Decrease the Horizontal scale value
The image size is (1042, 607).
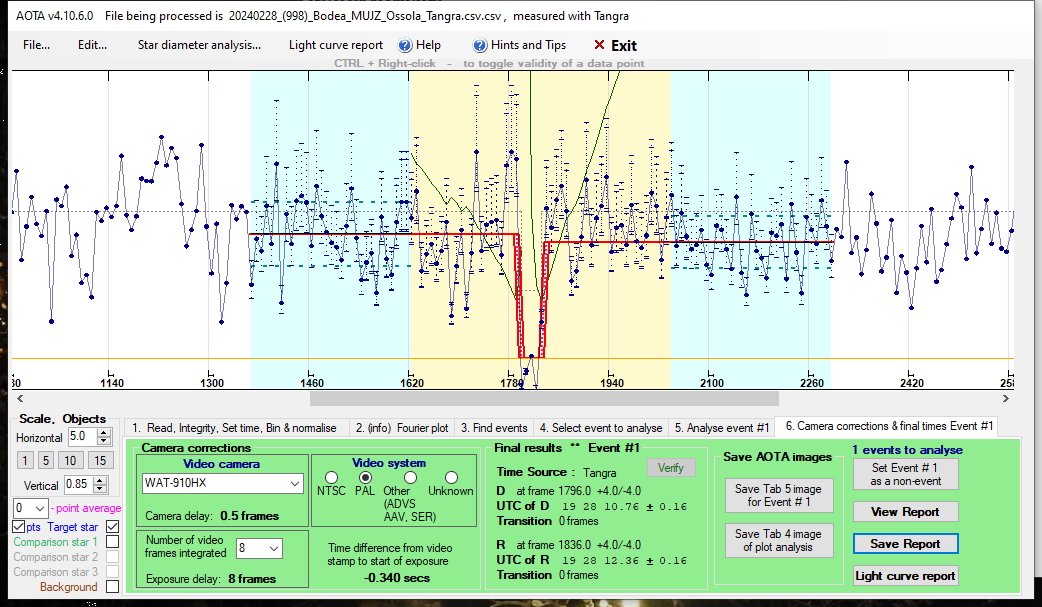coord(104,441)
